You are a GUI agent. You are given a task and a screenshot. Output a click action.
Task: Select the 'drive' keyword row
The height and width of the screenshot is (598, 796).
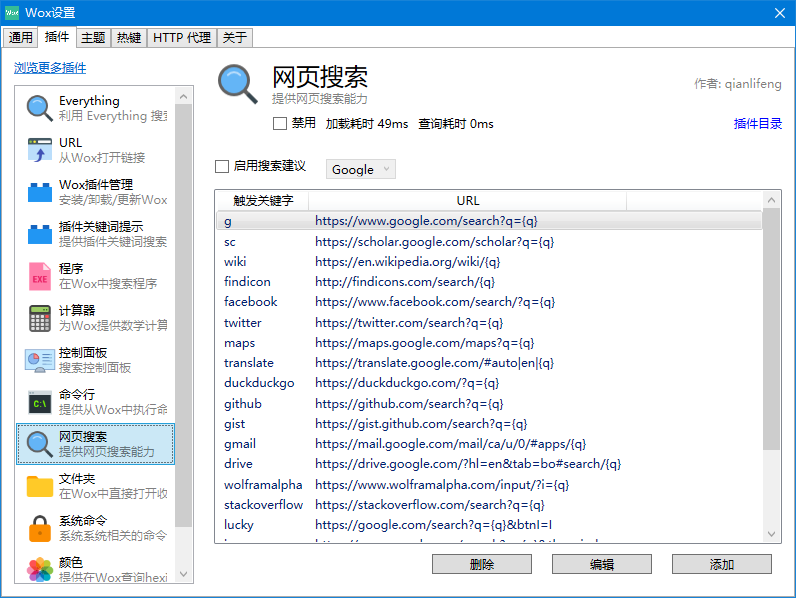click(x=489, y=464)
